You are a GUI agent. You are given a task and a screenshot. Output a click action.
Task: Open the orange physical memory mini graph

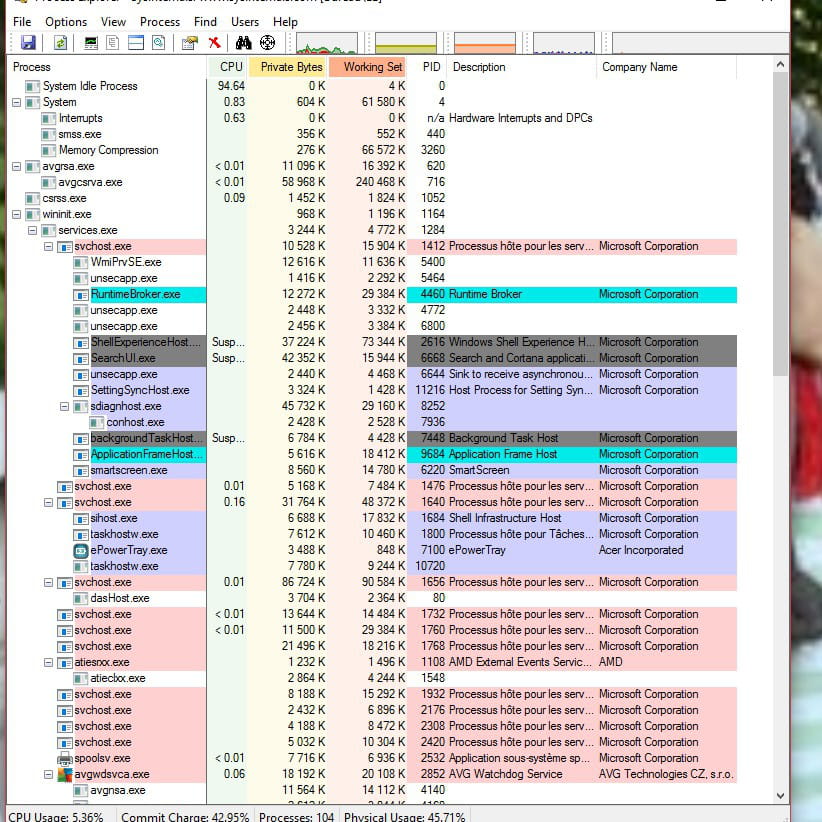click(485, 44)
